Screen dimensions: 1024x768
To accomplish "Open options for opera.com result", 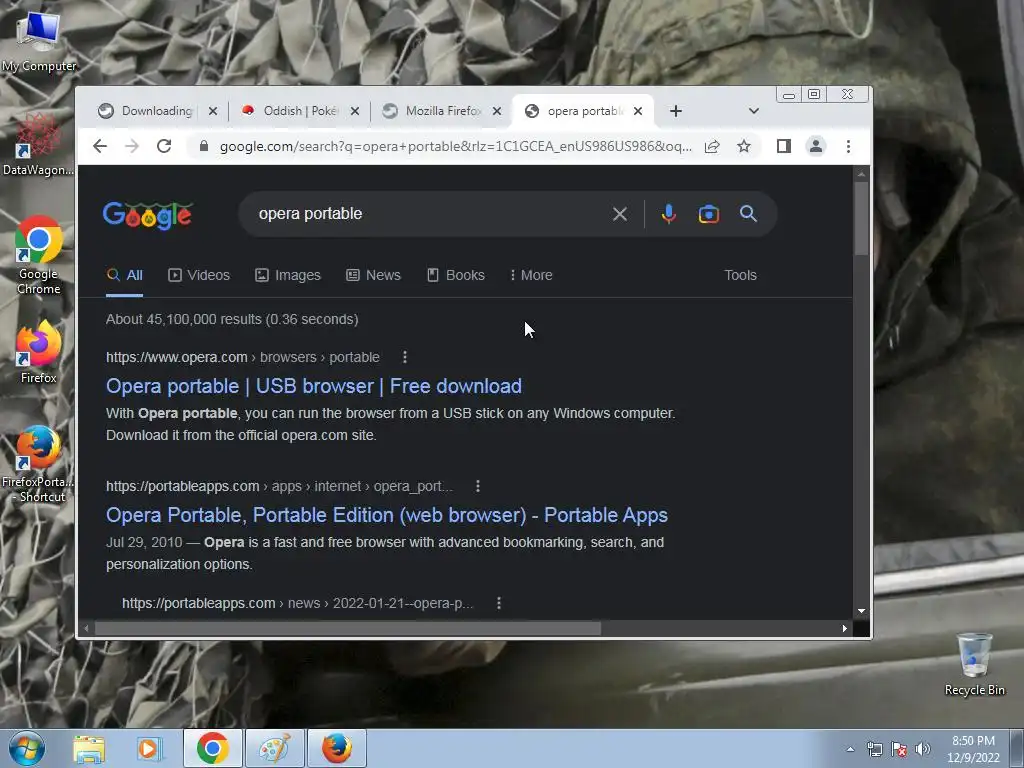I will (405, 357).
